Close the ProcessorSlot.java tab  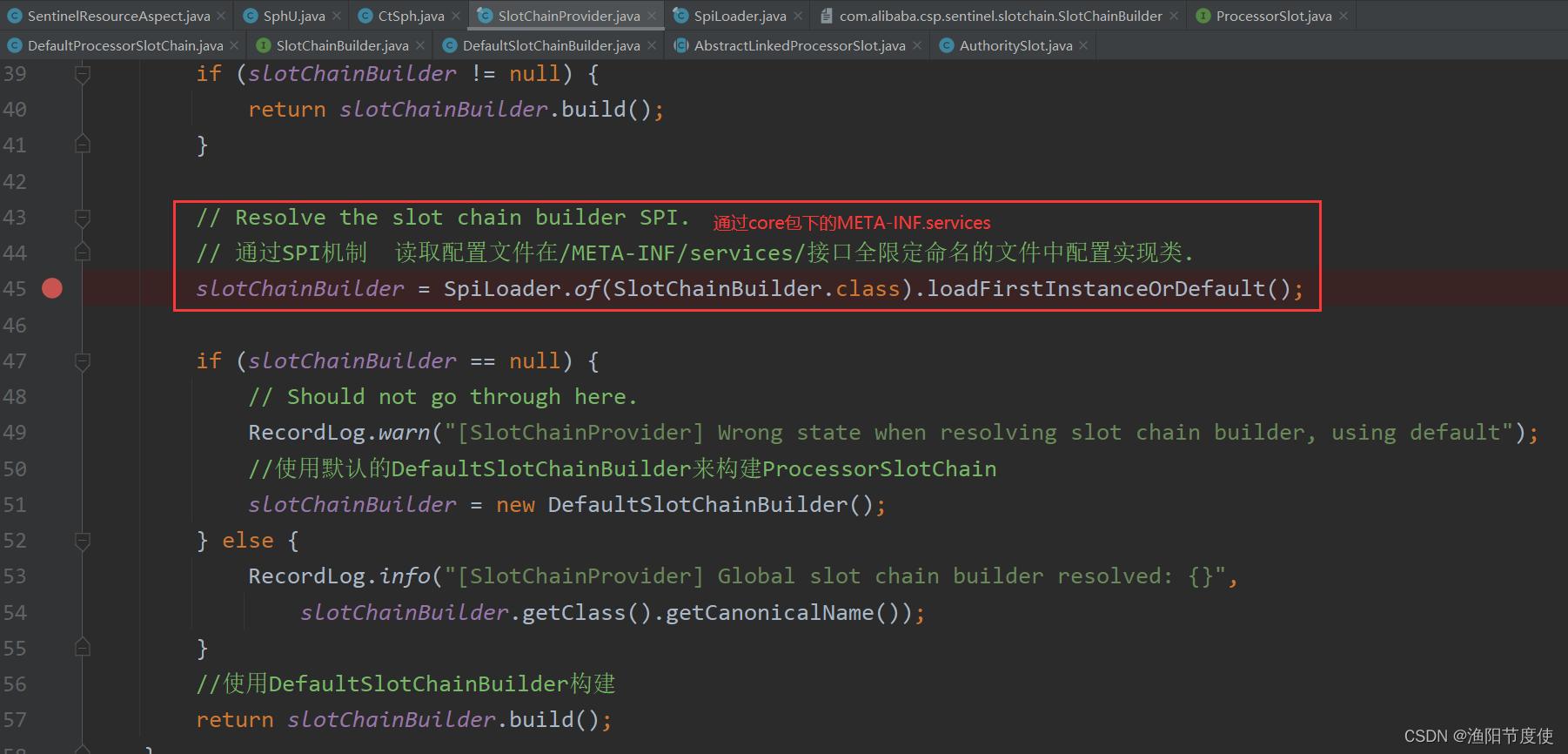tap(1344, 16)
